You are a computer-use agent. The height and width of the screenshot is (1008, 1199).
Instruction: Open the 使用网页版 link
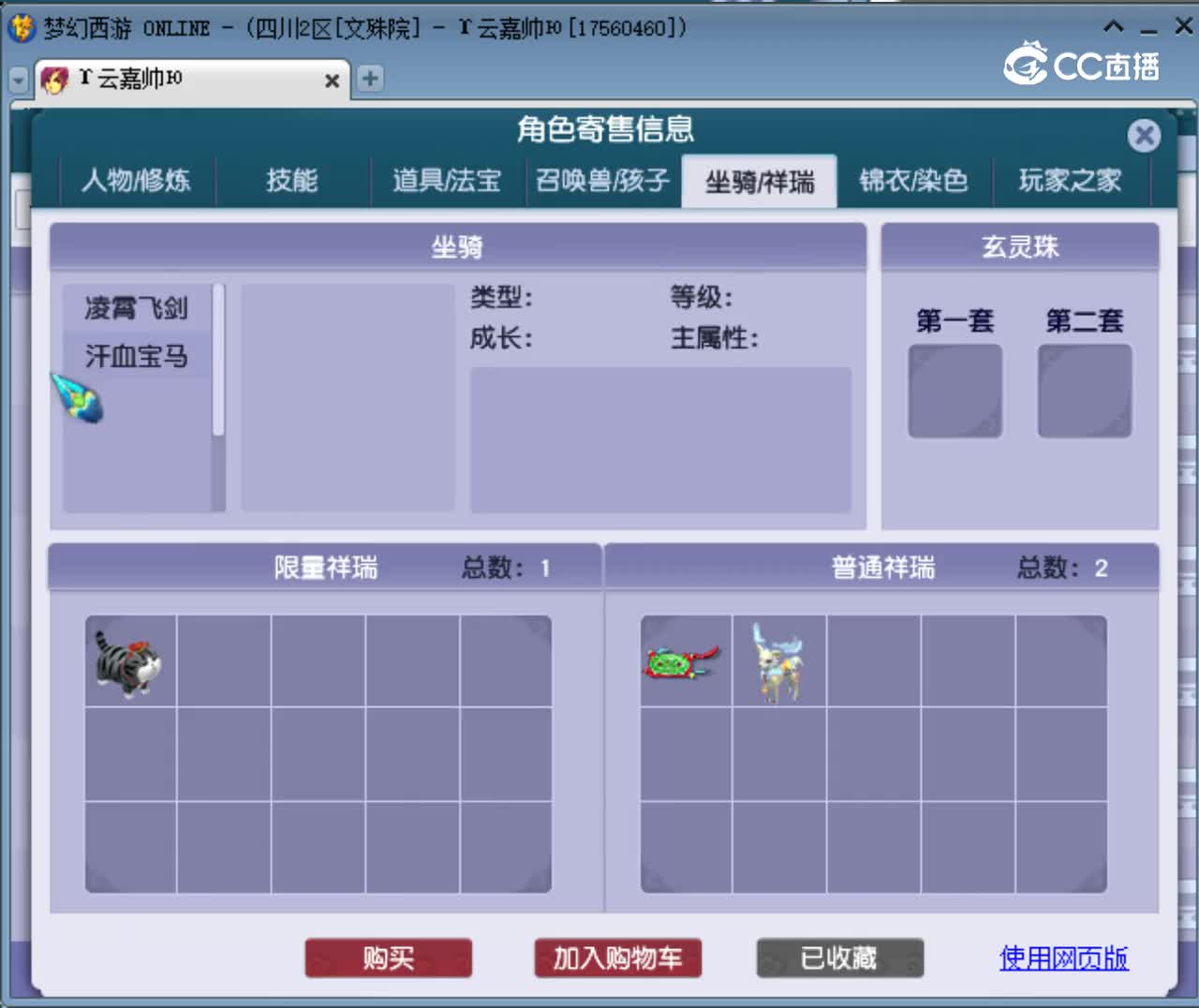click(1064, 957)
